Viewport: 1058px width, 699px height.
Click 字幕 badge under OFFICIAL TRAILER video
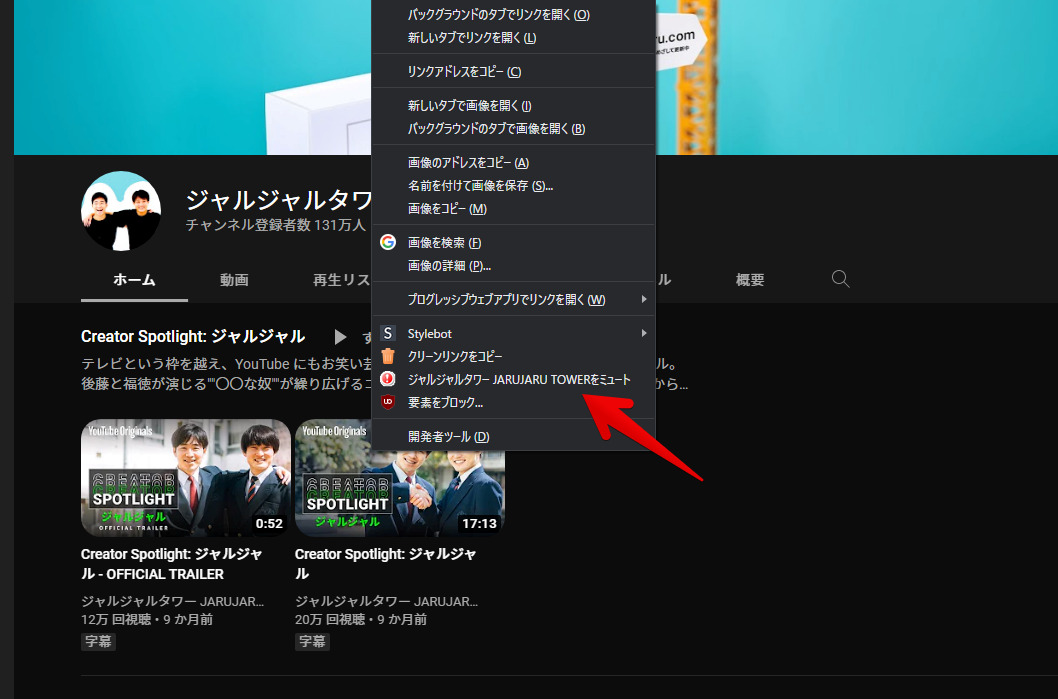pos(99,641)
